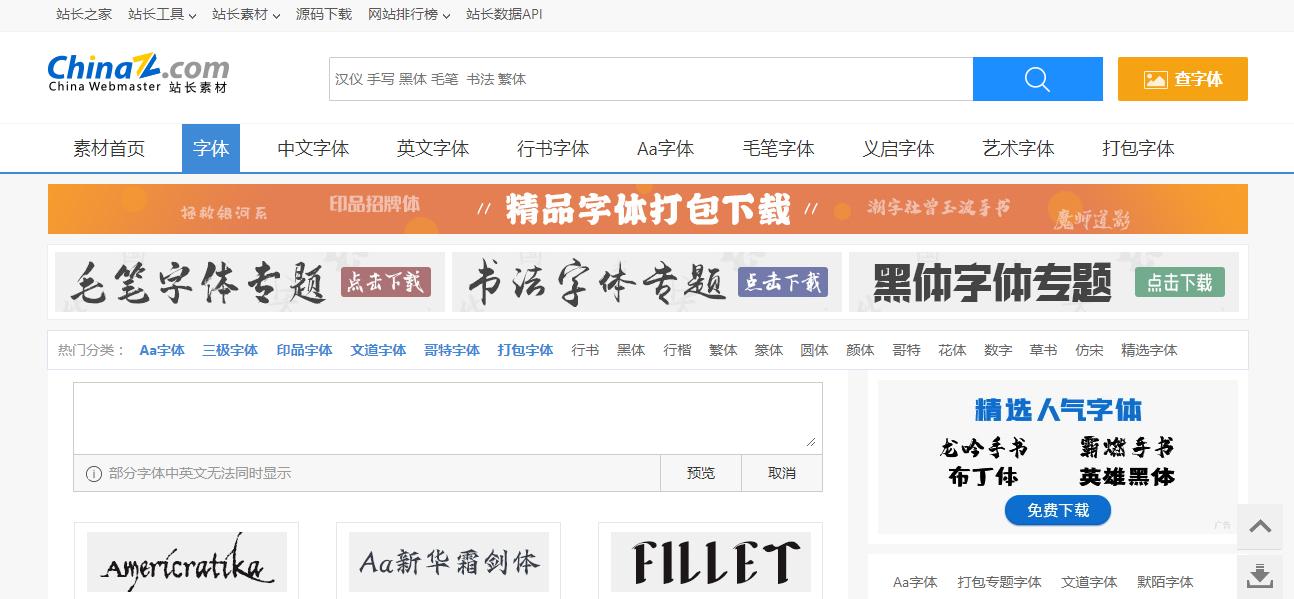Image resolution: width=1294 pixels, height=599 pixels.
Task: Click the blue search magnifier icon
Action: [x=1037, y=78]
